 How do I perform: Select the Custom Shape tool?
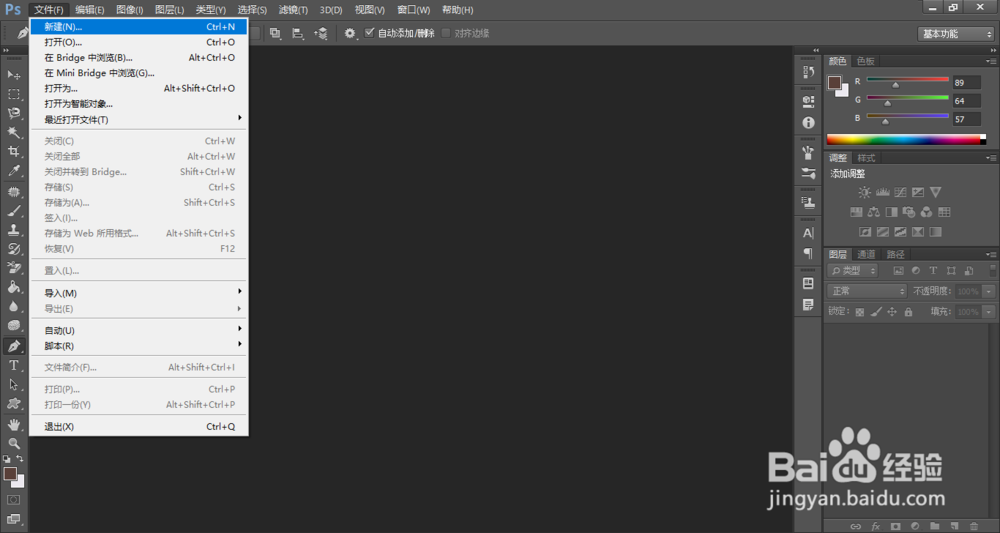(x=13, y=404)
